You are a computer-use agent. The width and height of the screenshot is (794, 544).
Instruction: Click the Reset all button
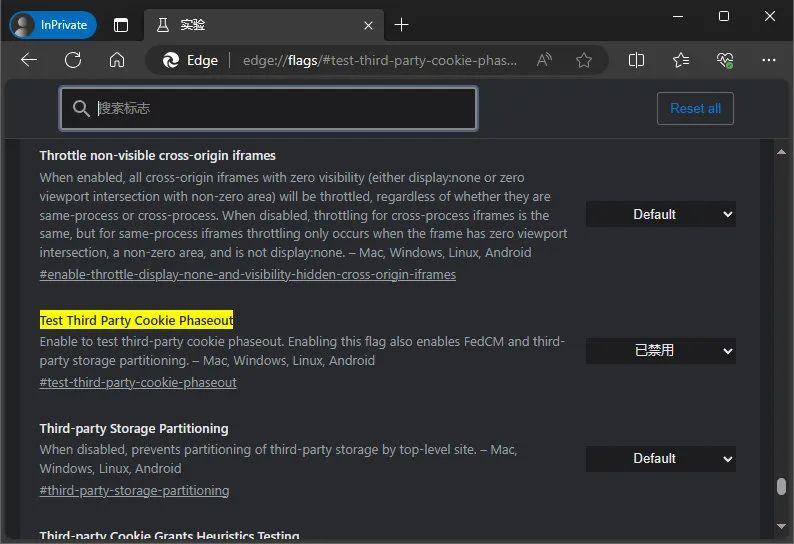(x=695, y=108)
